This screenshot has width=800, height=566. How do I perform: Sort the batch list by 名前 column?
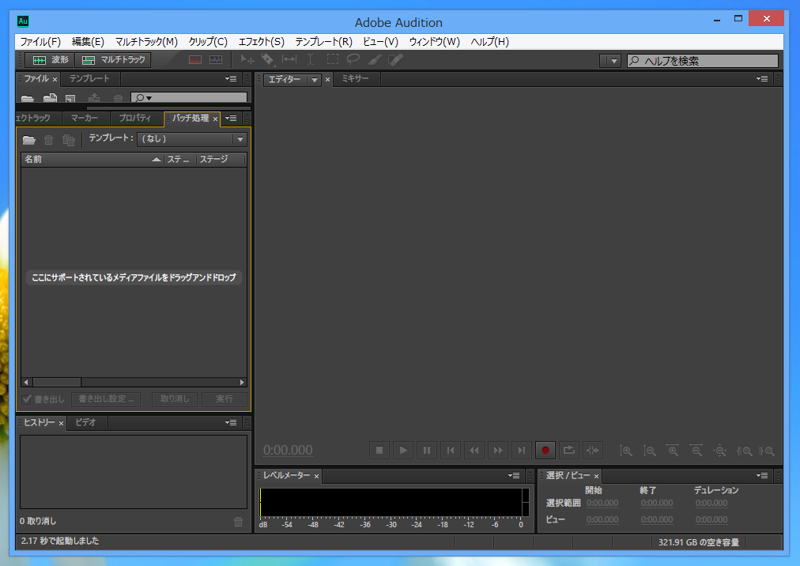pos(92,160)
